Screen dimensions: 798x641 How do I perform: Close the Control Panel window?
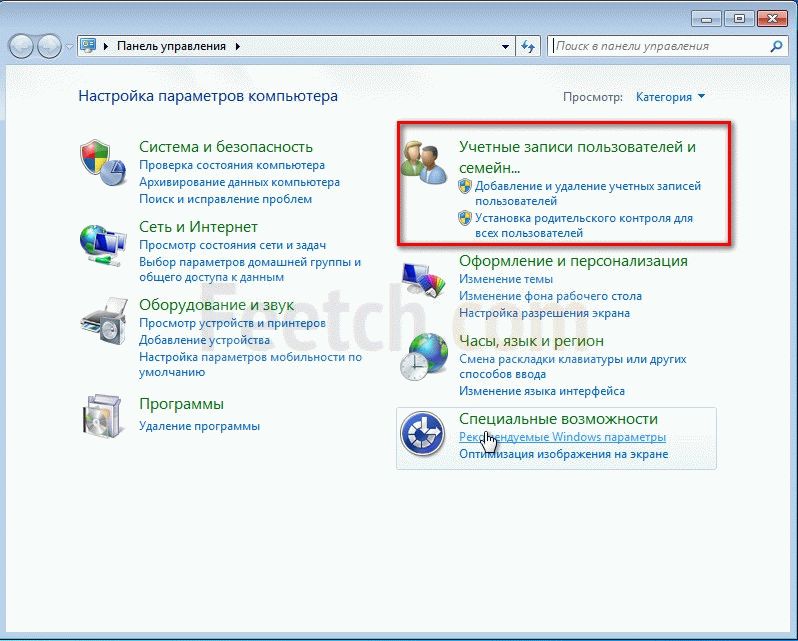tap(772, 19)
